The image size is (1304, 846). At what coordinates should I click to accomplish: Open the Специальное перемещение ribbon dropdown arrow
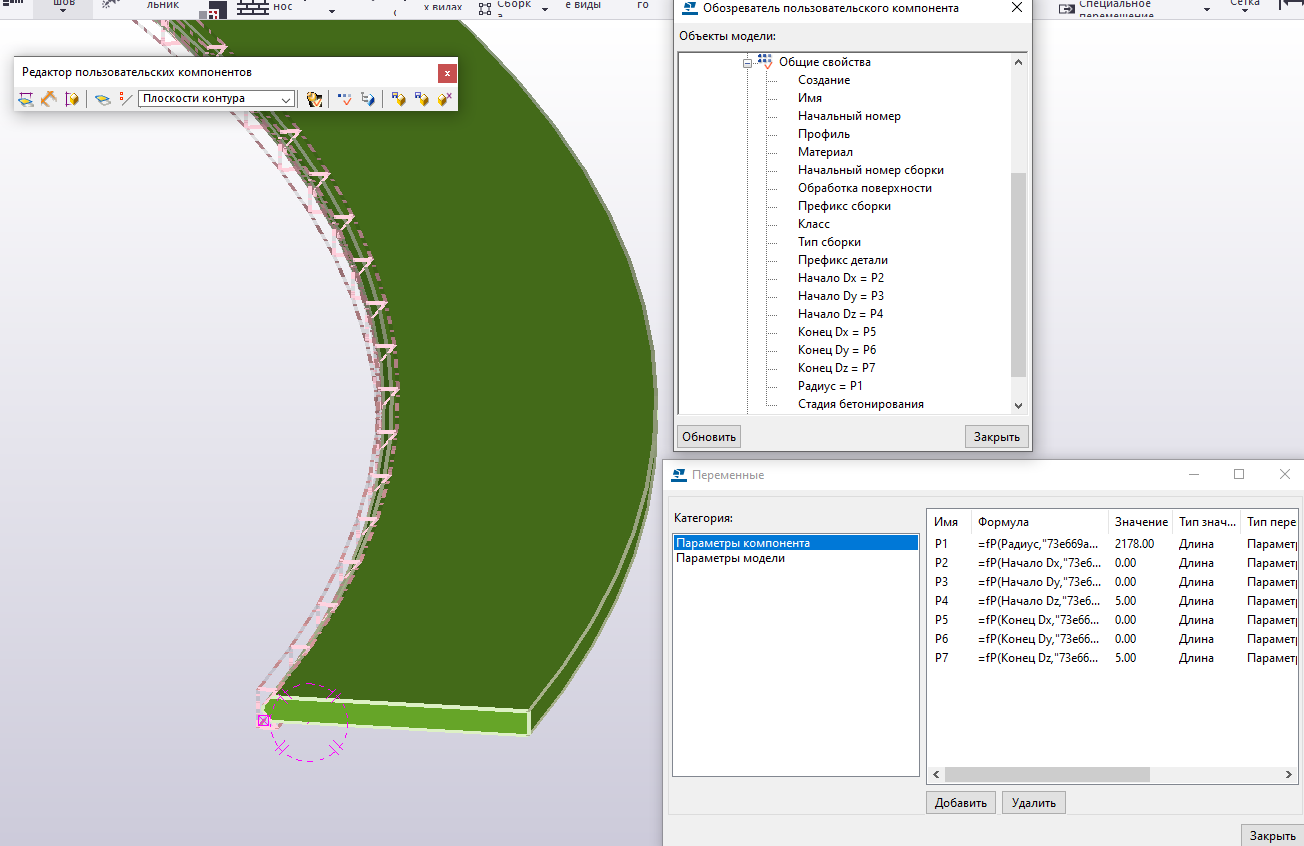click(x=1206, y=8)
